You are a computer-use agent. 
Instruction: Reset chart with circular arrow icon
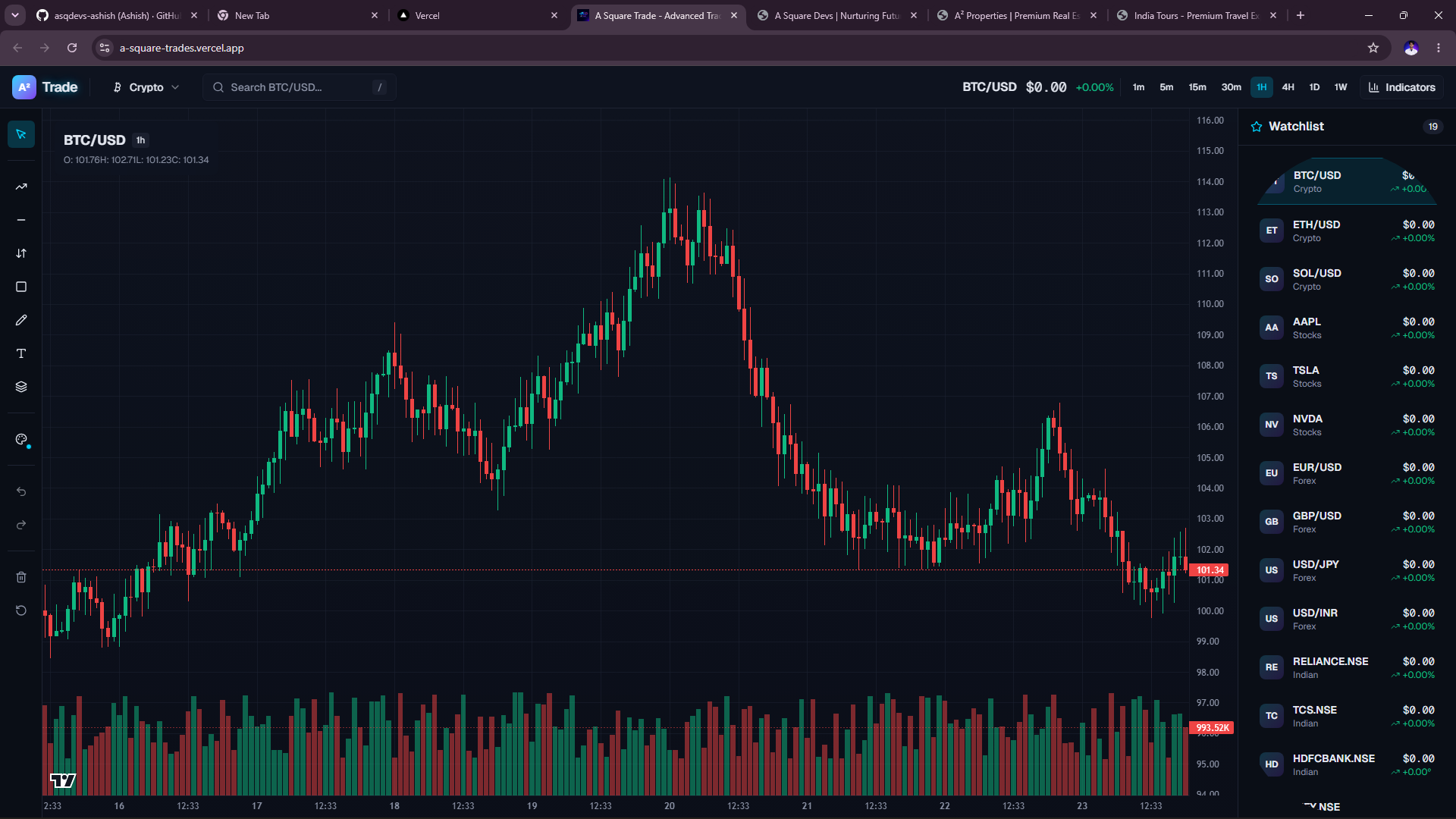tap(21, 610)
